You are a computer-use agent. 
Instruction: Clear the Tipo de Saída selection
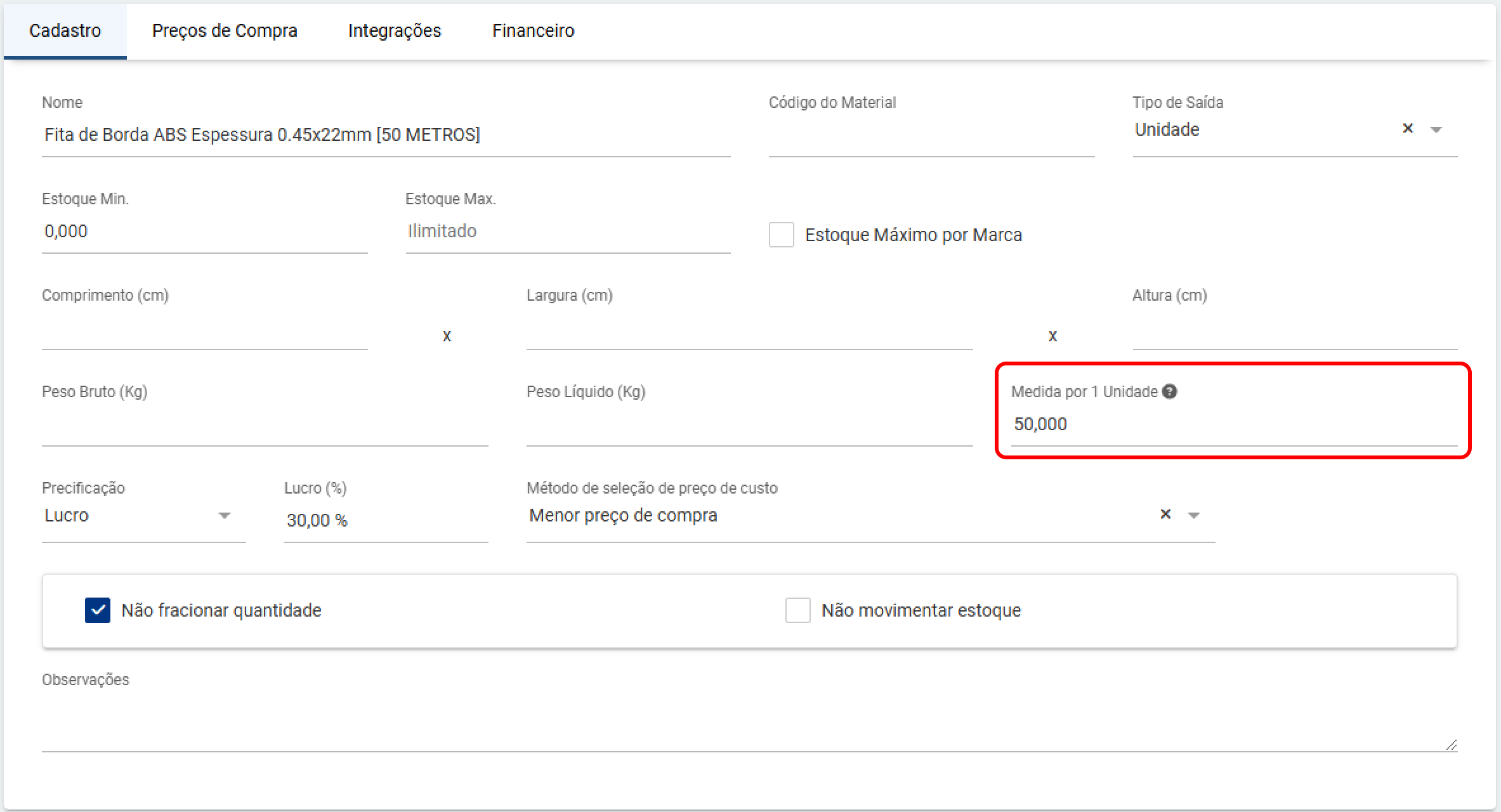coord(1407,129)
